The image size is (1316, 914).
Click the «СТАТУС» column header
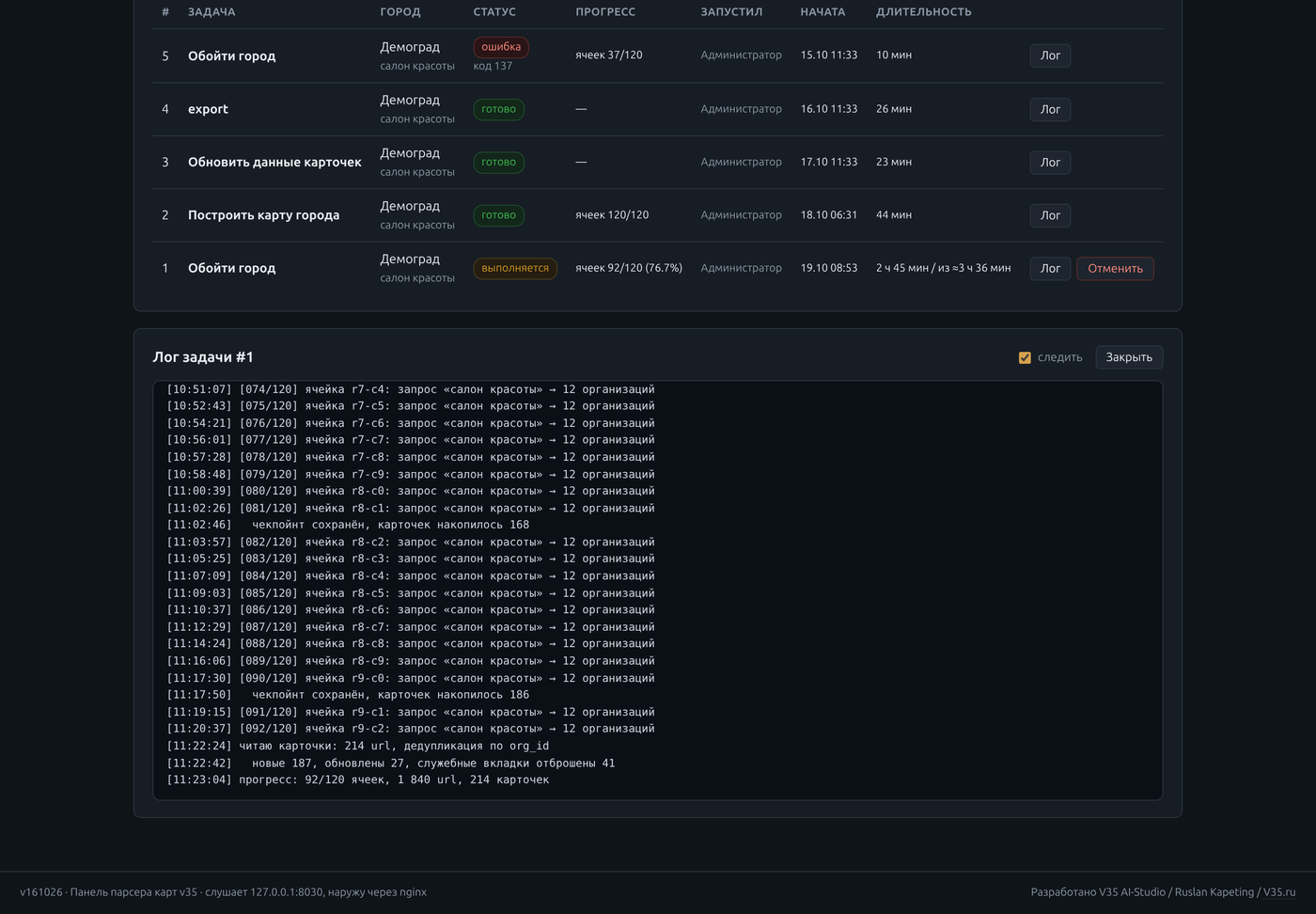(x=494, y=12)
